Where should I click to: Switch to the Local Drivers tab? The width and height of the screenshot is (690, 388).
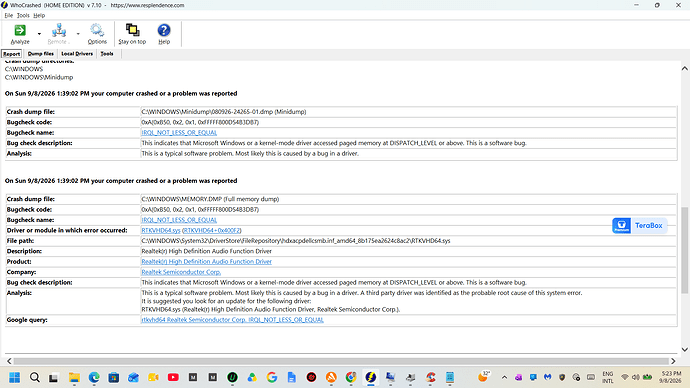(x=77, y=54)
